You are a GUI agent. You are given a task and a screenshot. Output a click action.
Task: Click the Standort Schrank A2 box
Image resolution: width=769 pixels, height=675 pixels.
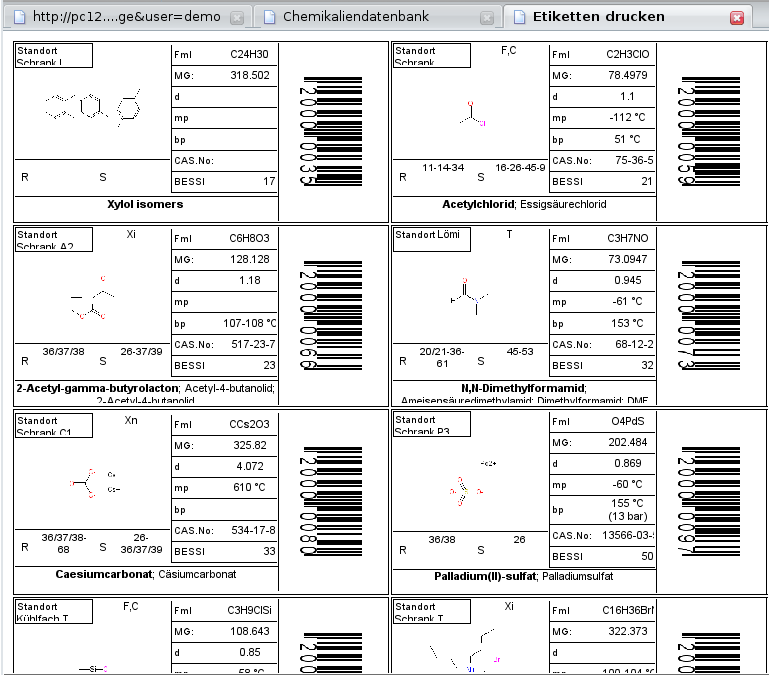point(54,239)
